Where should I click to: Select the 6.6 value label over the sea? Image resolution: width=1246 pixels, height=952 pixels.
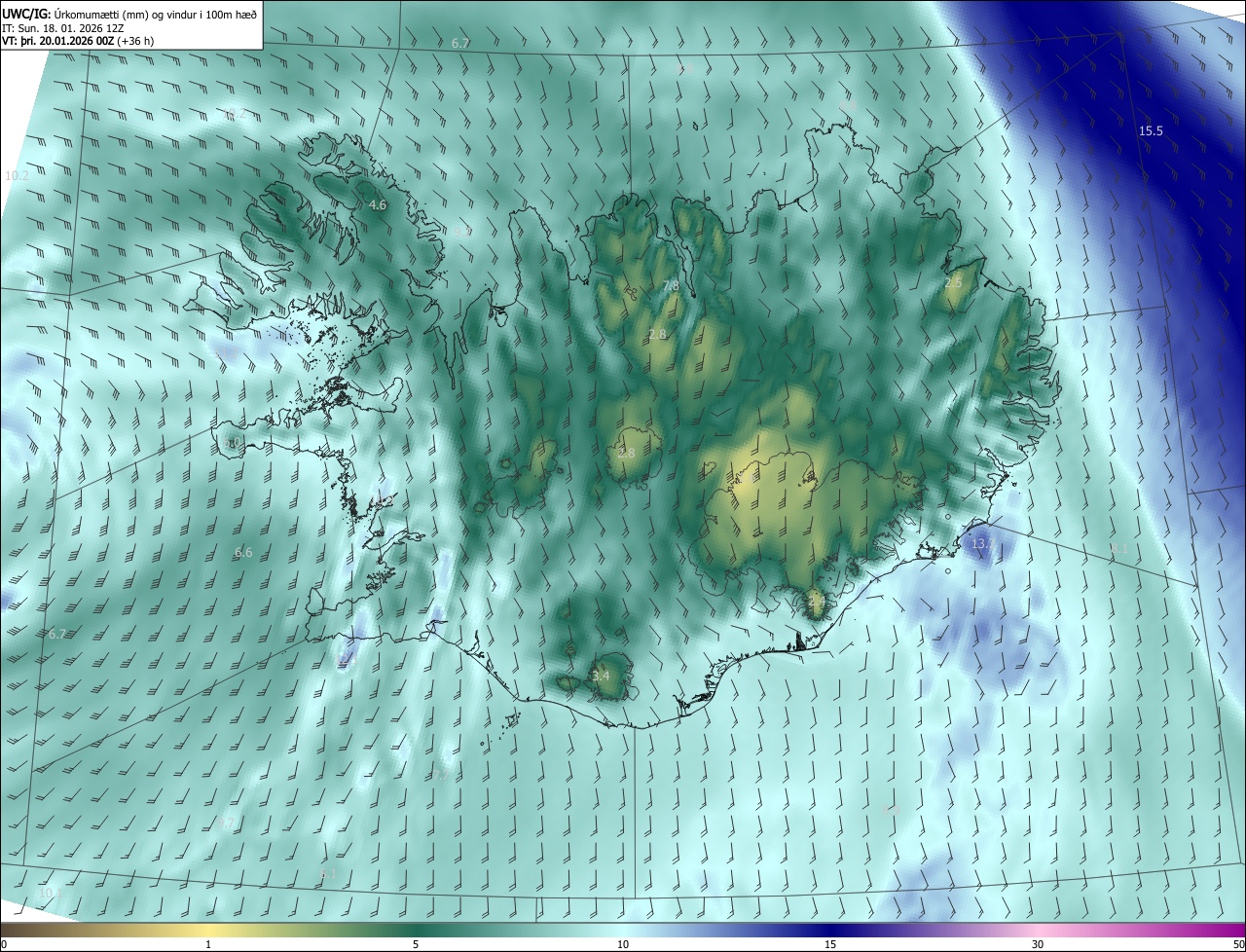click(243, 553)
